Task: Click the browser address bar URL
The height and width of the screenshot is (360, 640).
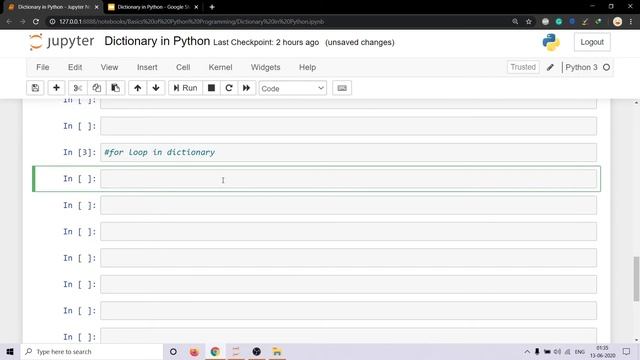Action: coord(191,22)
